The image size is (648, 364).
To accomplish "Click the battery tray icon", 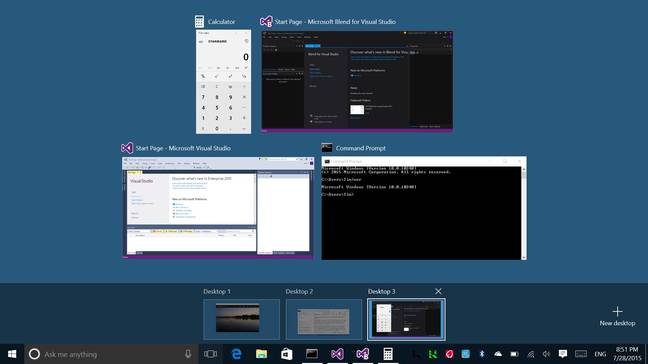I will point(515,354).
